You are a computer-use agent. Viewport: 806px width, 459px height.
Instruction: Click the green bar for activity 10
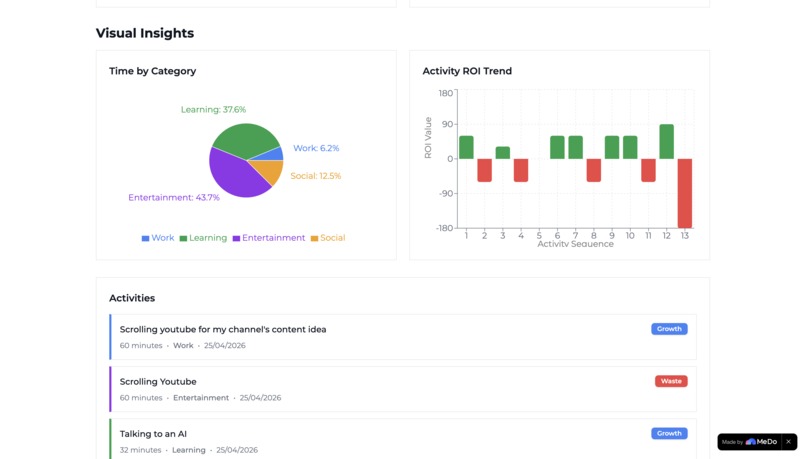click(630, 148)
